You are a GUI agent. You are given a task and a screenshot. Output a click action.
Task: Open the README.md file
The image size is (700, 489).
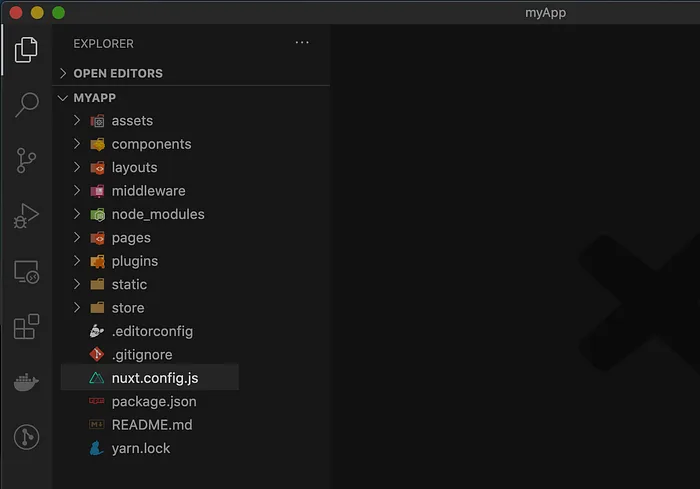(150, 425)
